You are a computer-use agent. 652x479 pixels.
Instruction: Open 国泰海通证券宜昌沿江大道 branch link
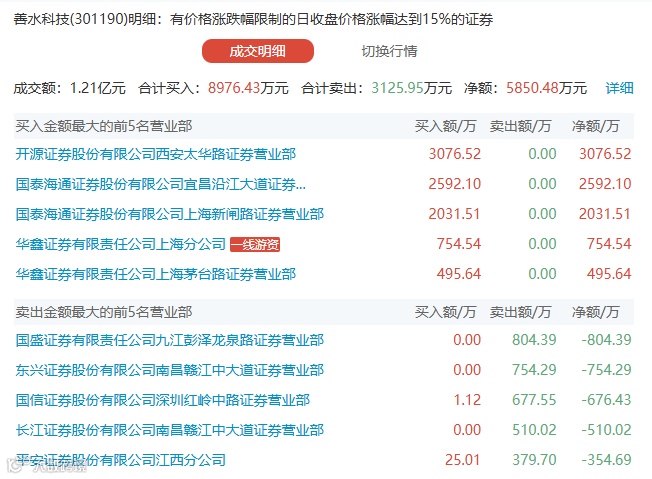161,184
